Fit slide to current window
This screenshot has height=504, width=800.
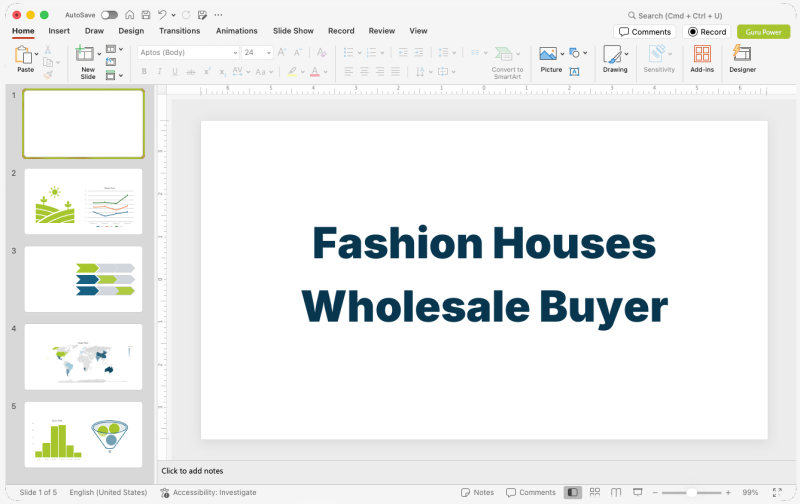pyautogui.click(x=777, y=492)
